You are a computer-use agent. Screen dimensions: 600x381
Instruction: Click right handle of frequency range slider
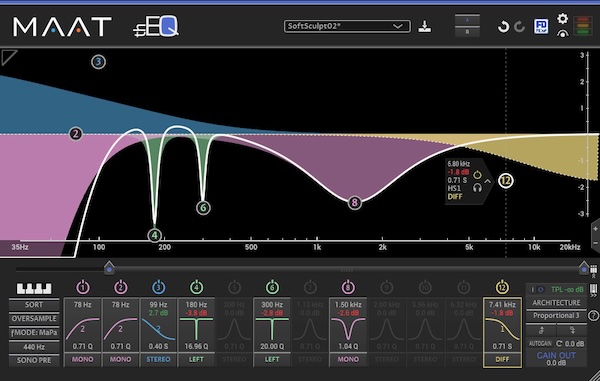584,267
